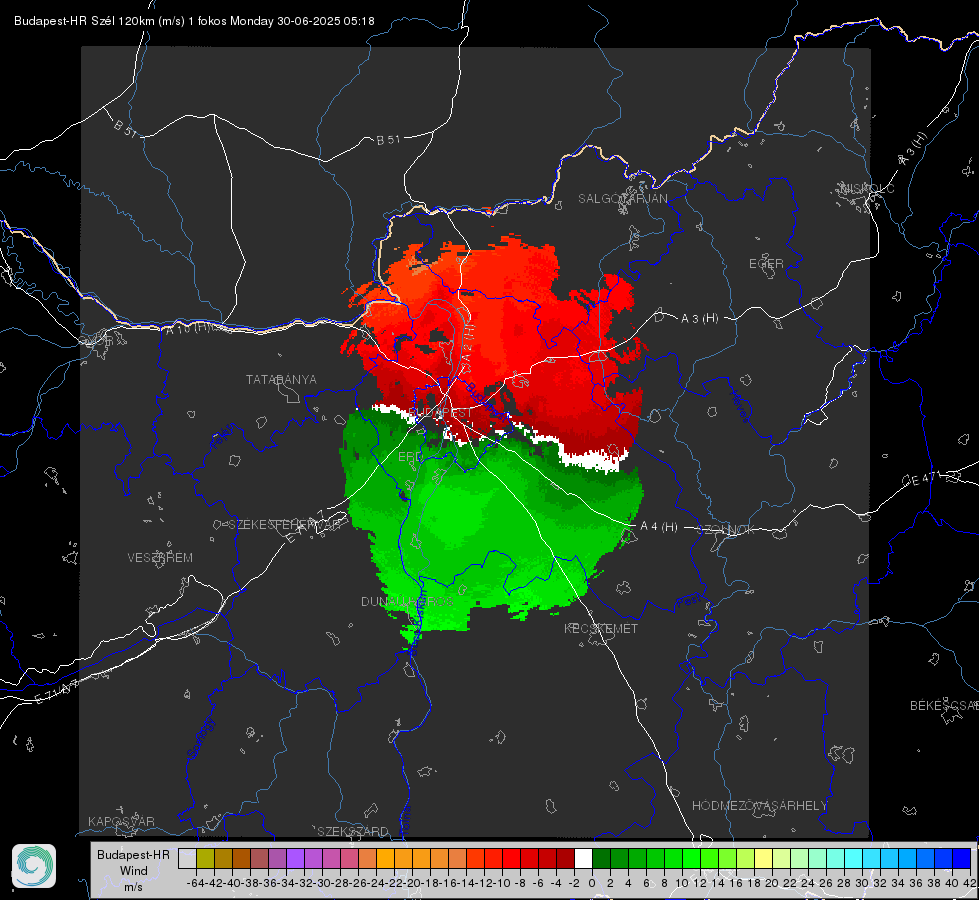Click the -10 legend scale value
Viewport: 979px width, 900px height.
coord(502,883)
